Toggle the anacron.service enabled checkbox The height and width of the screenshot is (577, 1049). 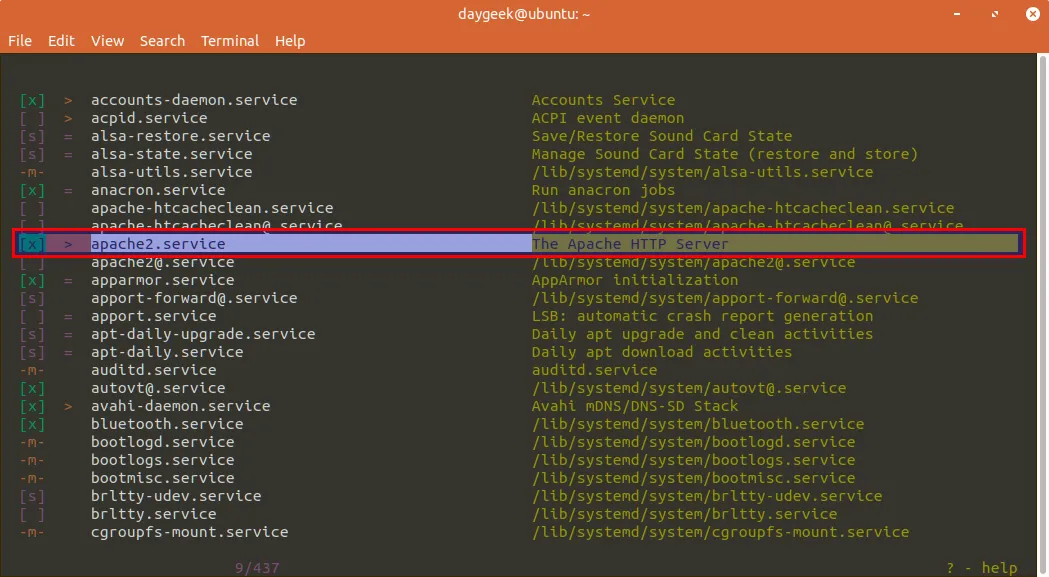32,190
